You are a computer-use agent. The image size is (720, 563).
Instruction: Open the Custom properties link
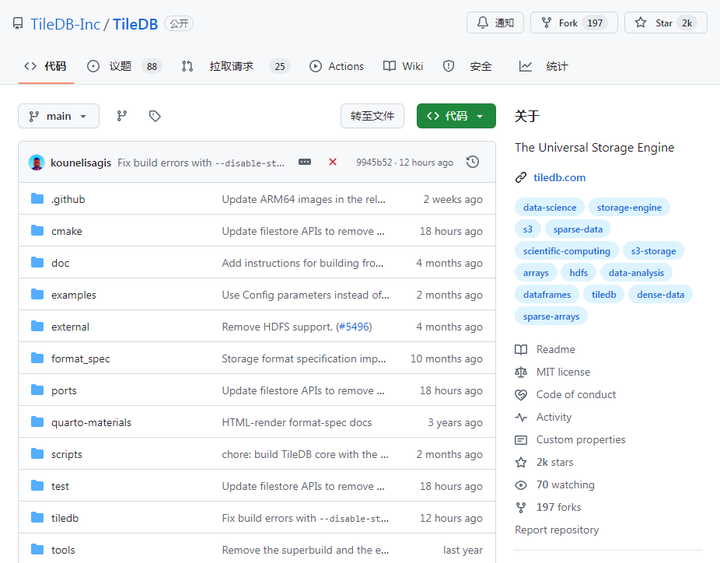click(x=580, y=439)
